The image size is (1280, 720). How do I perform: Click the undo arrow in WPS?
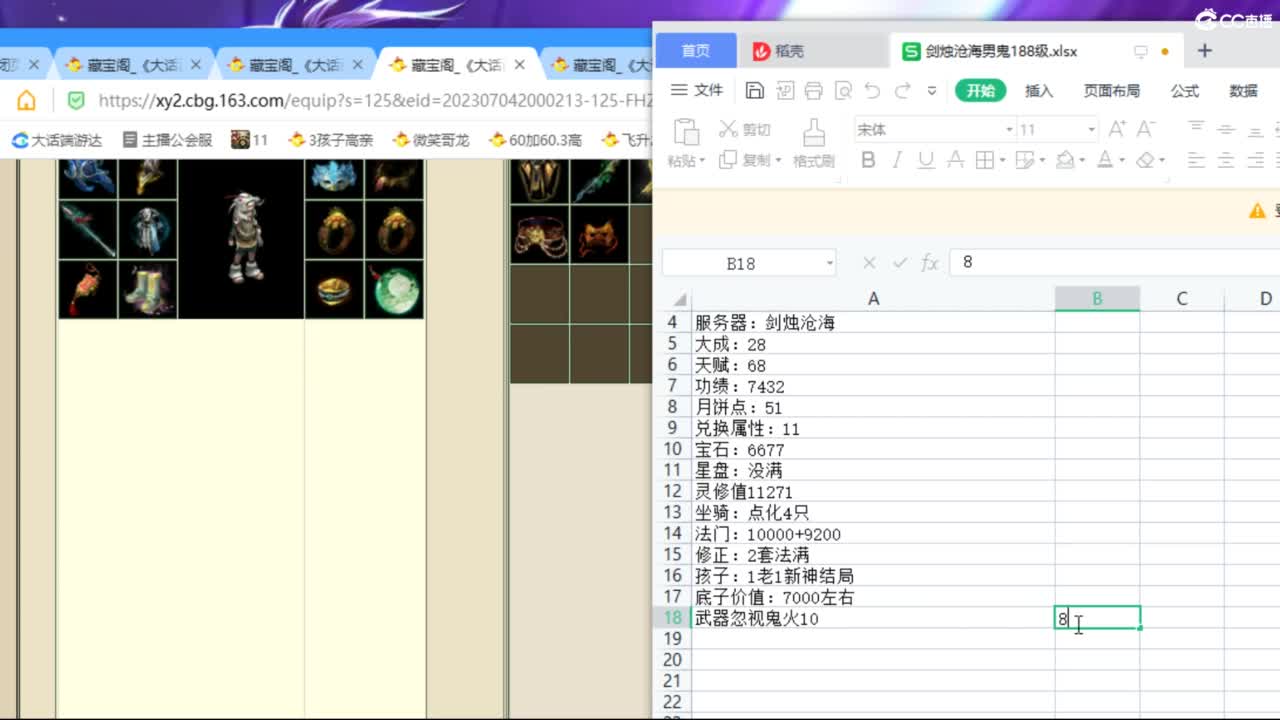click(x=873, y=91)
